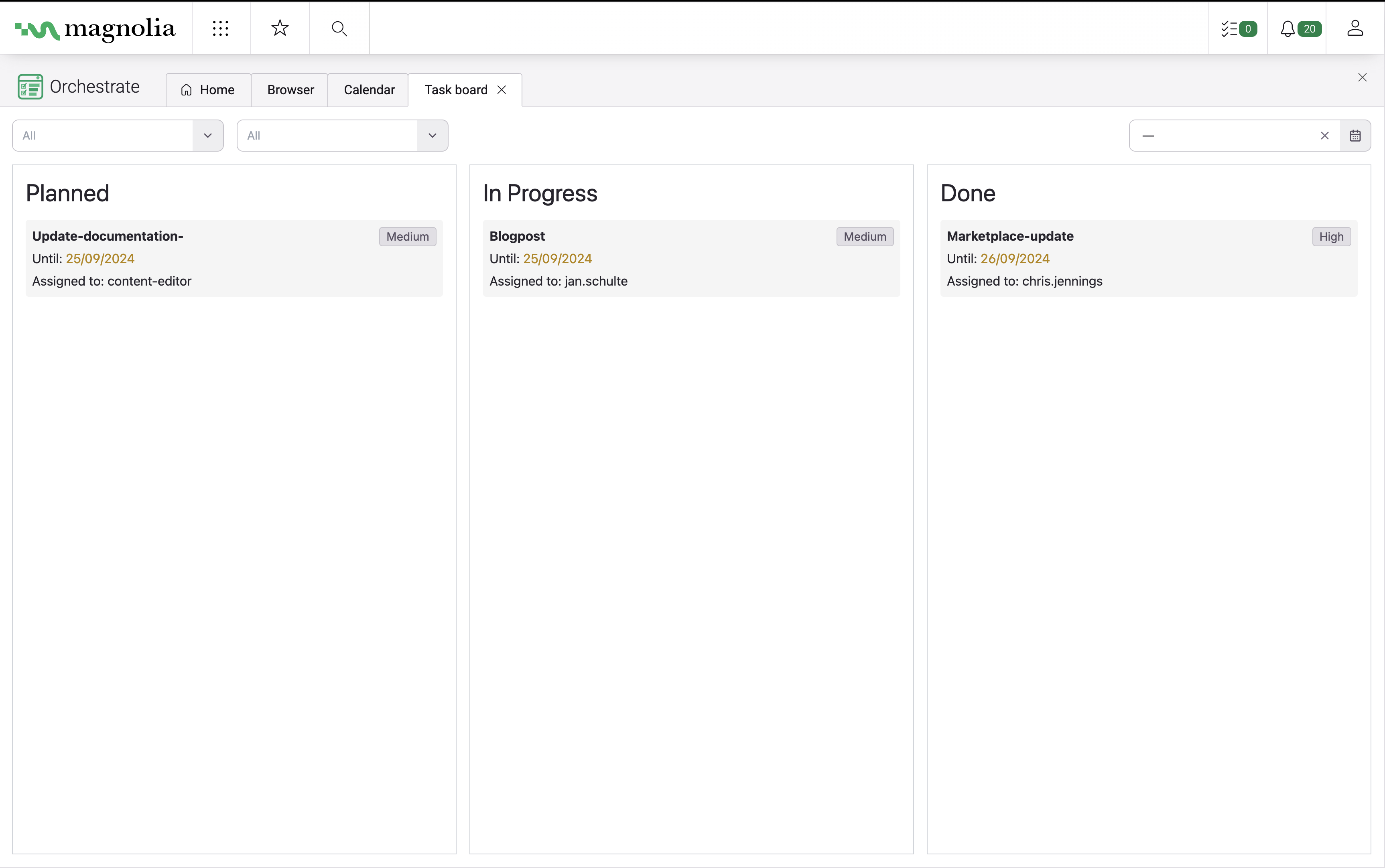Open the app launcher grid icon
The width and height of the screenshot is (1385, 868).
coord(221,28)
